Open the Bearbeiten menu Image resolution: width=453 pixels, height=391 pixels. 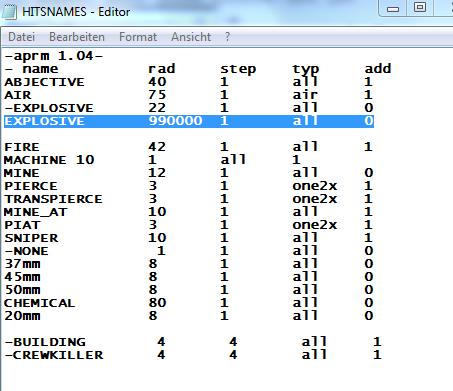click(x=77, y=37)
